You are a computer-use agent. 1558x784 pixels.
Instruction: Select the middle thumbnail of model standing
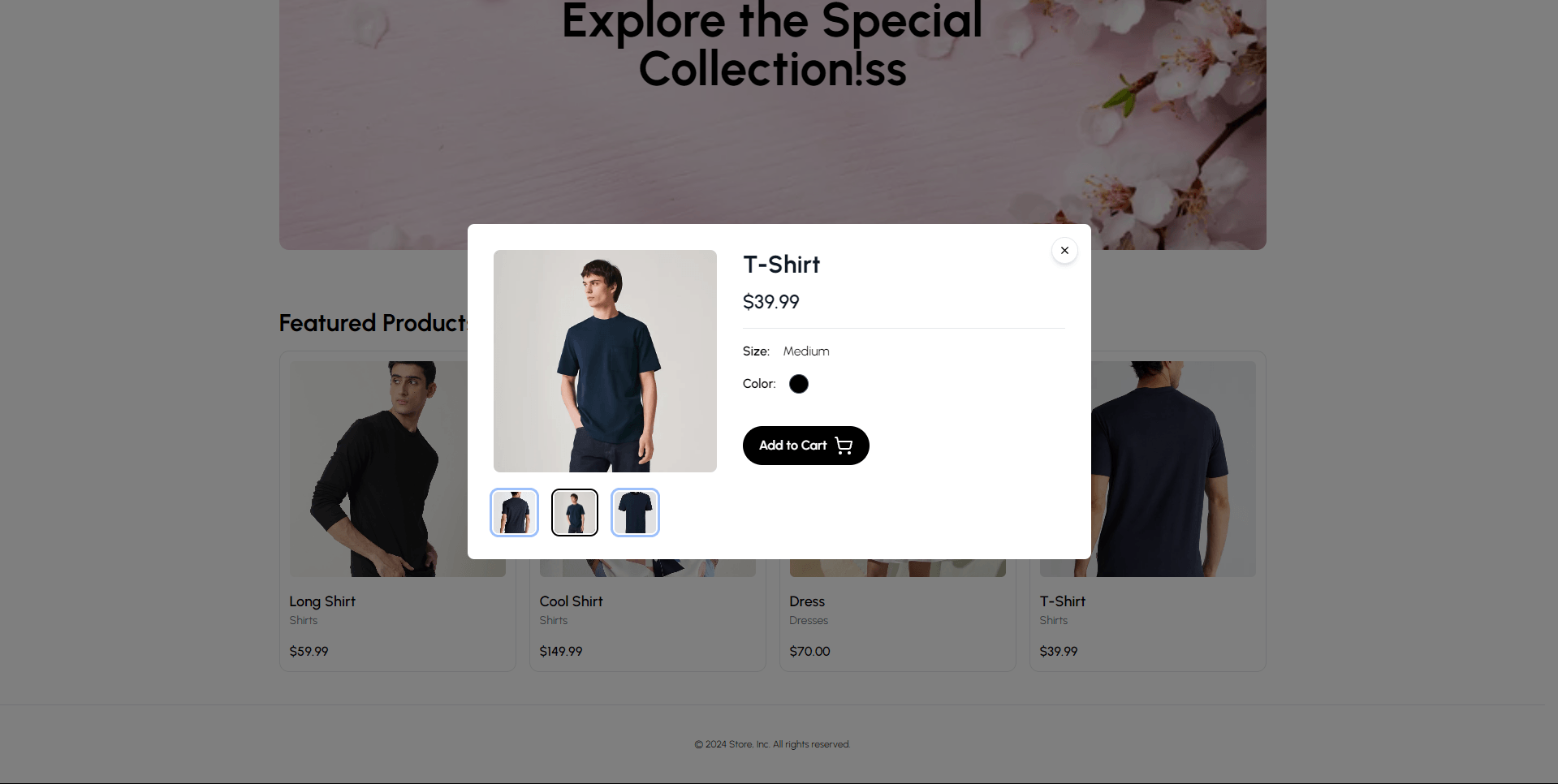[x=575, y=513]
